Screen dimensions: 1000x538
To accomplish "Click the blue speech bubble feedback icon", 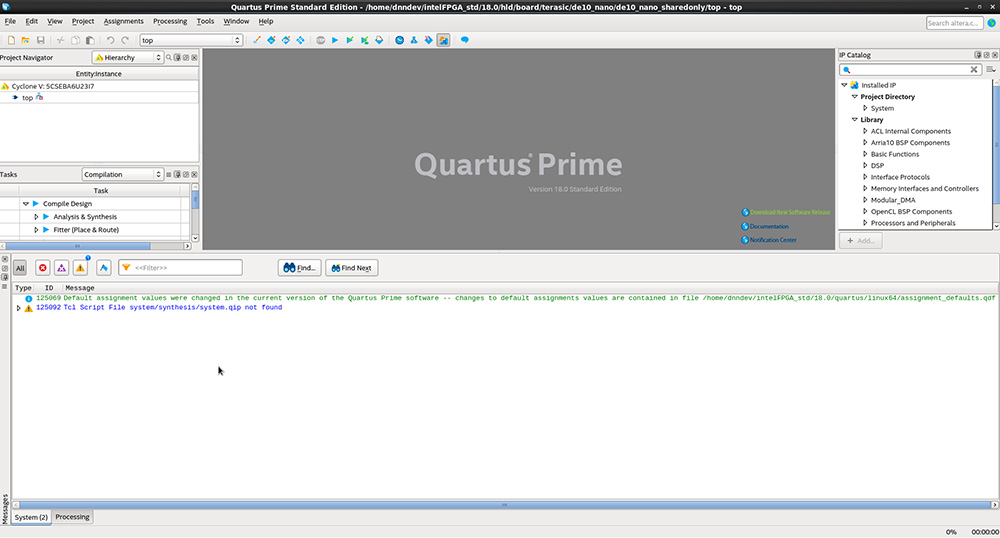I will (464, 40).
